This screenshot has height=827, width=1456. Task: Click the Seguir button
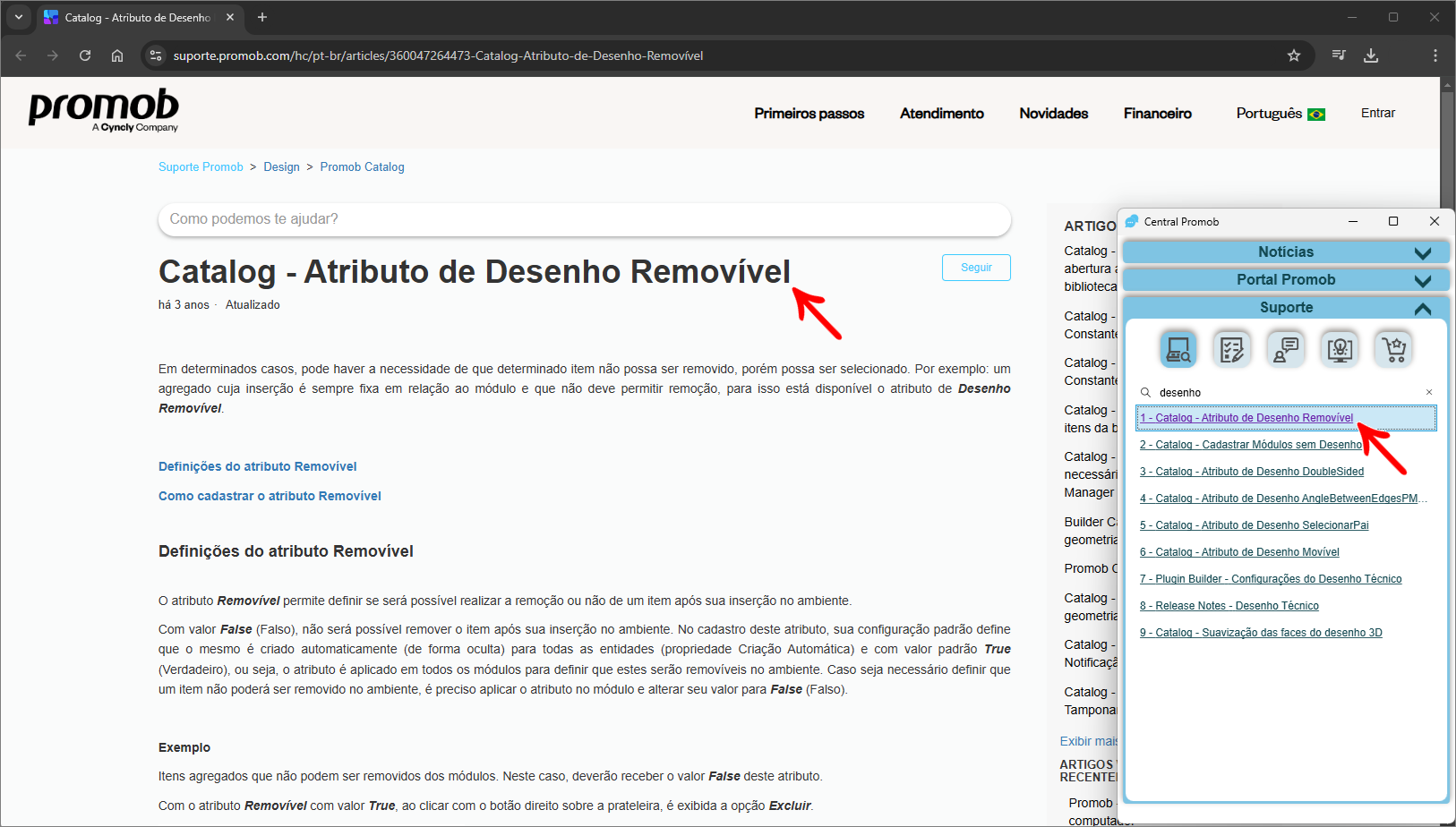(x=976, y=268)
